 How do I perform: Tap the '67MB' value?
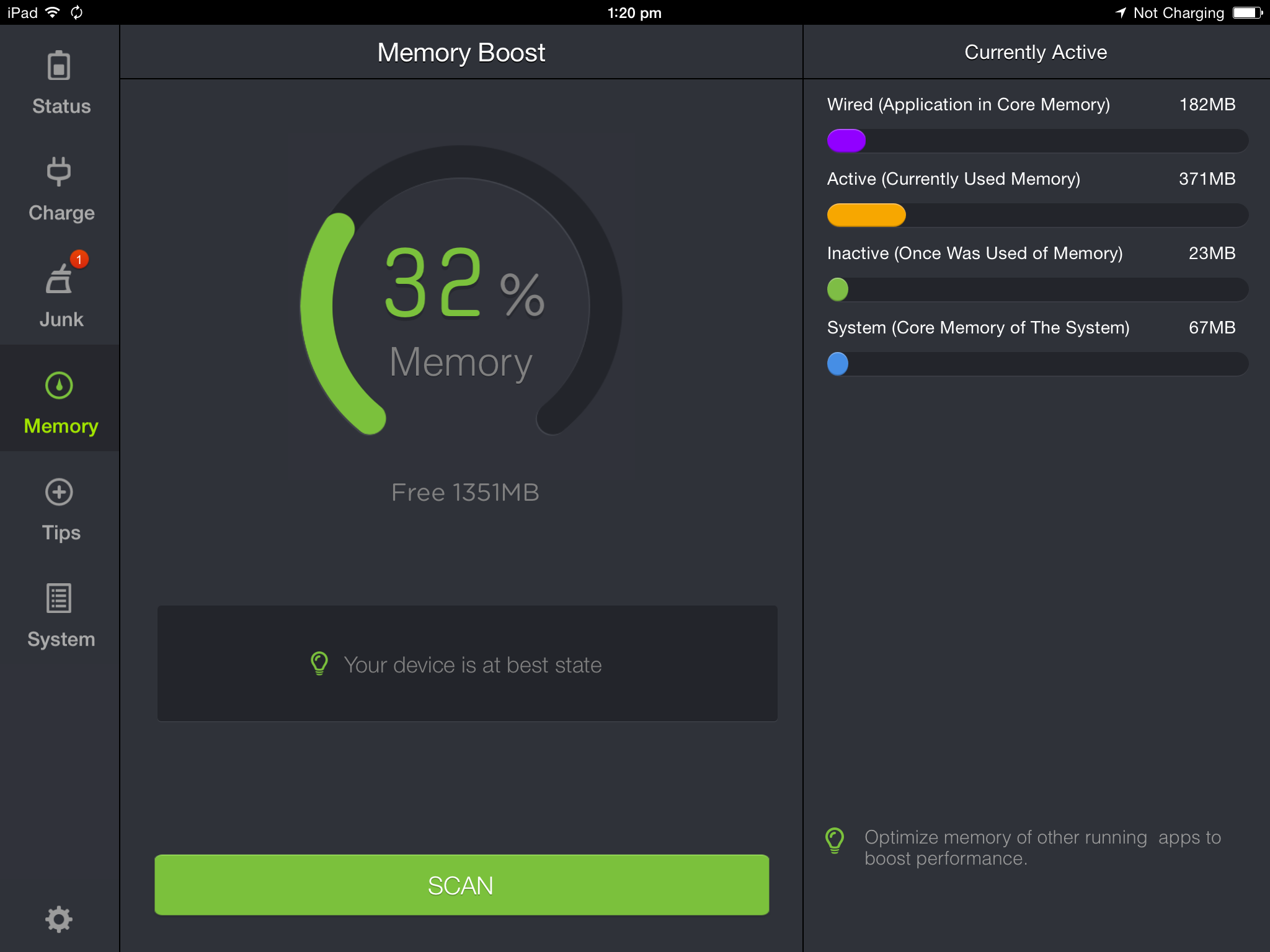click(x=1212, y=327)
